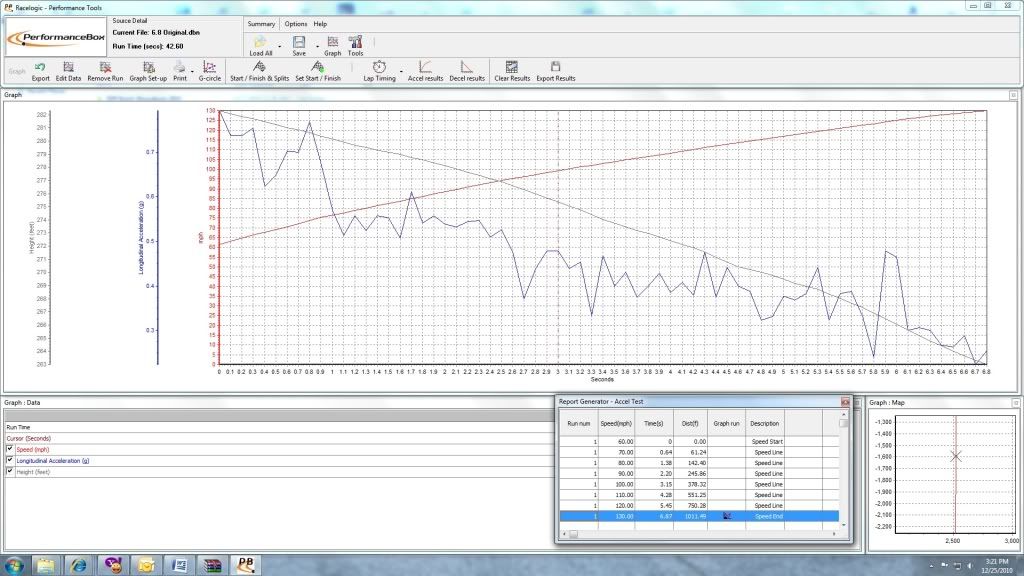The height and width of the screenshot is (576, 1024).
Task: Open Start / Finish & Splits
Action: [259, 67]
